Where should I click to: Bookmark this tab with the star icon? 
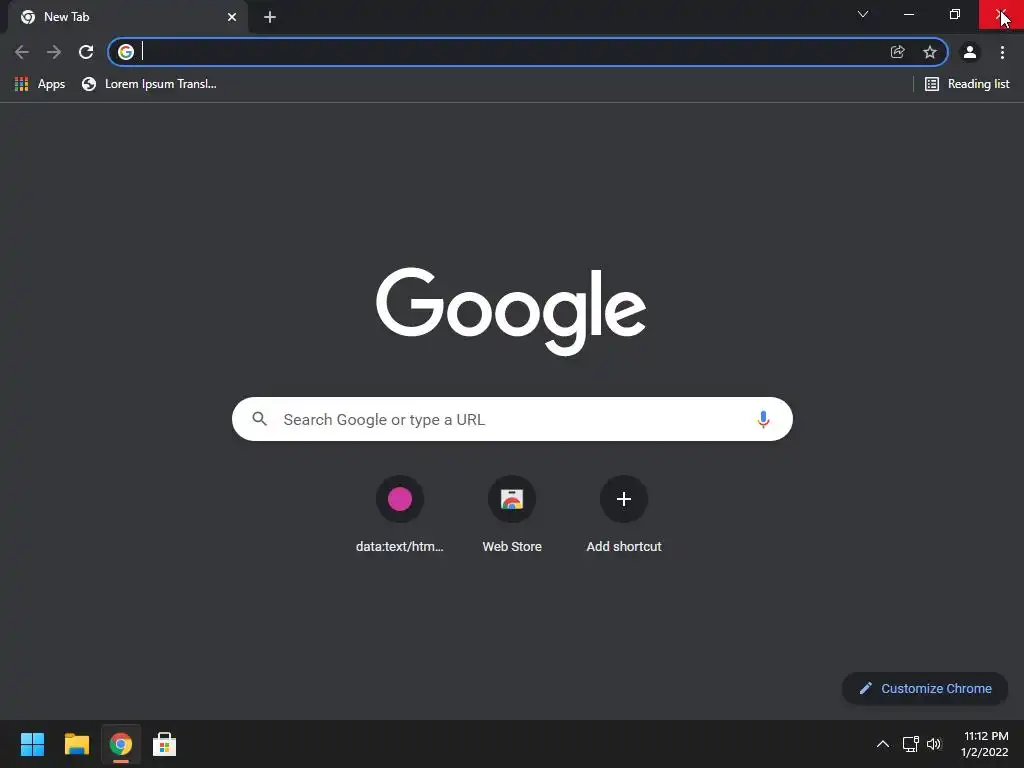pos(930,52)
